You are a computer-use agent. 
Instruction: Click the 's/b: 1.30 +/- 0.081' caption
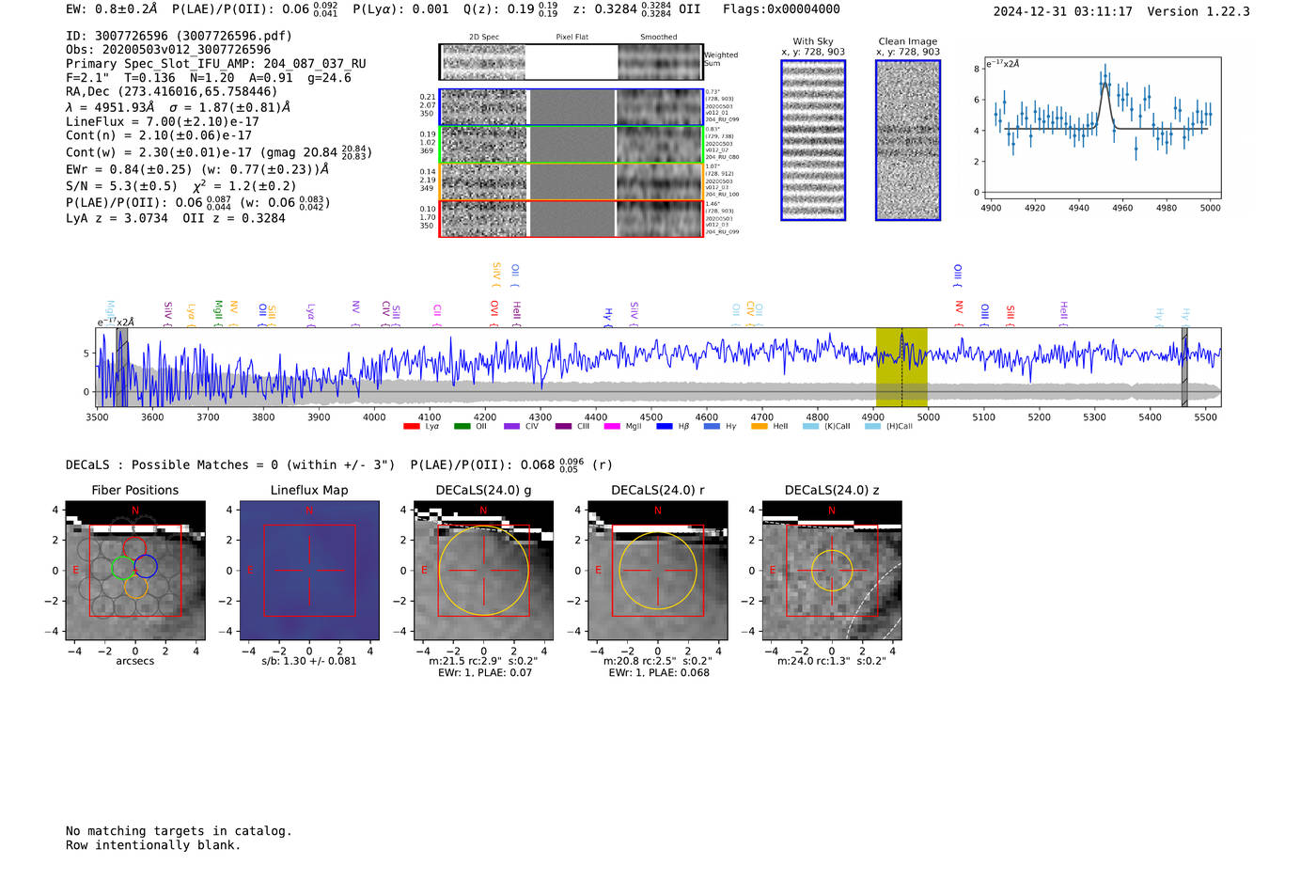(309, 661)
